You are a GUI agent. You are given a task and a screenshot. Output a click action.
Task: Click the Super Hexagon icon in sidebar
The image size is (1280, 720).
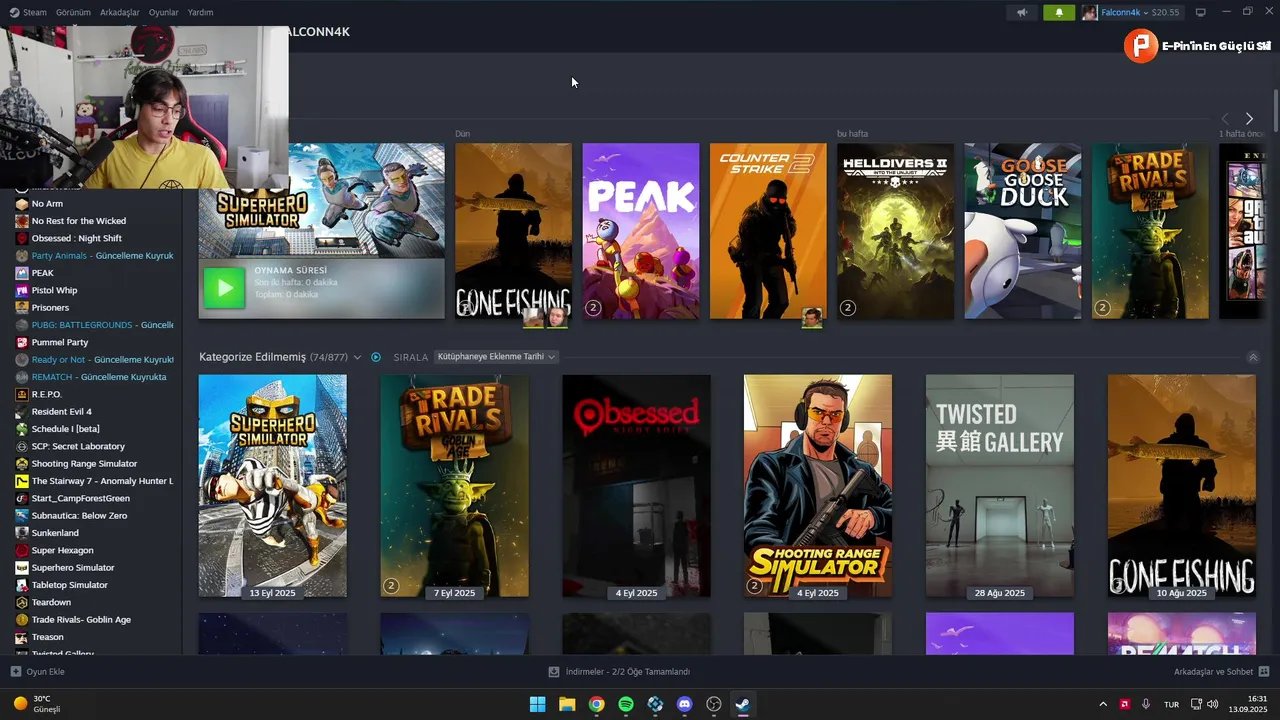tap(22, 550)
